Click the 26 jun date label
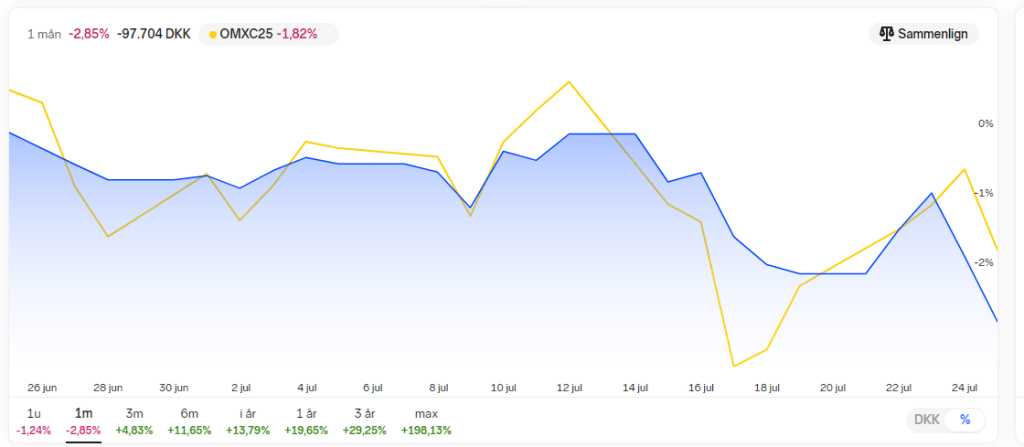Viewport: 1024px width, 447px height. click(42, 388)
